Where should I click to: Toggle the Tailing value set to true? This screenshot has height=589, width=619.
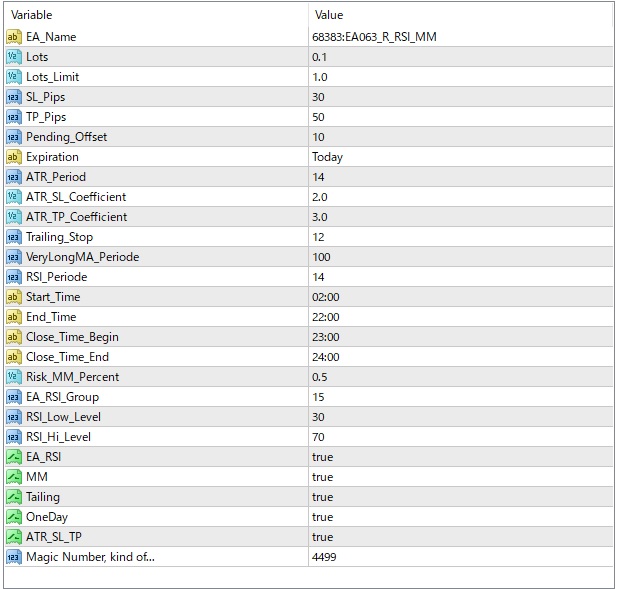(x=323, y=497)
